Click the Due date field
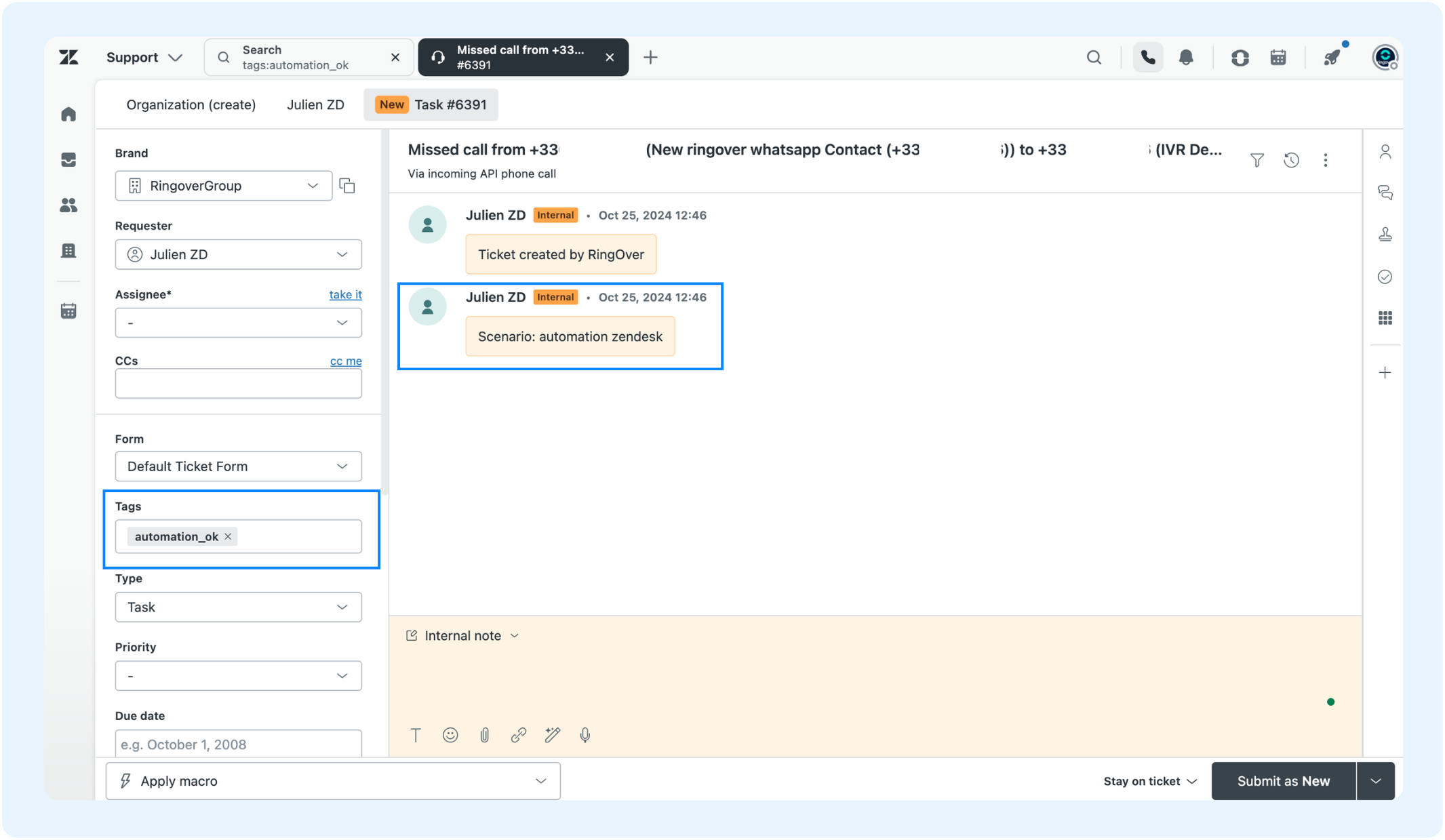This screenshot has height=840, width=1445. 238,744
